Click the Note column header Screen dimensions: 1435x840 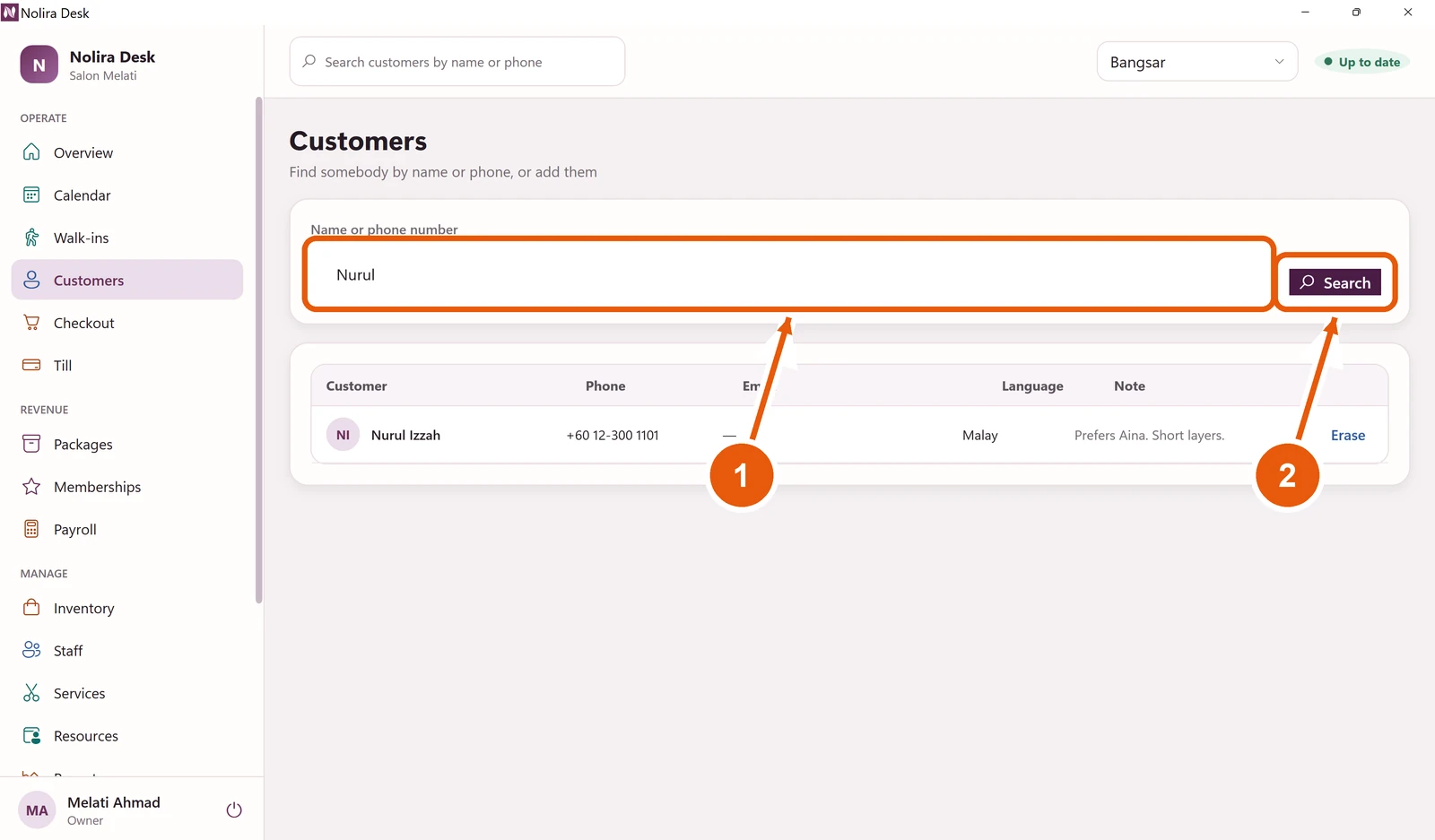coord(1129,385)
